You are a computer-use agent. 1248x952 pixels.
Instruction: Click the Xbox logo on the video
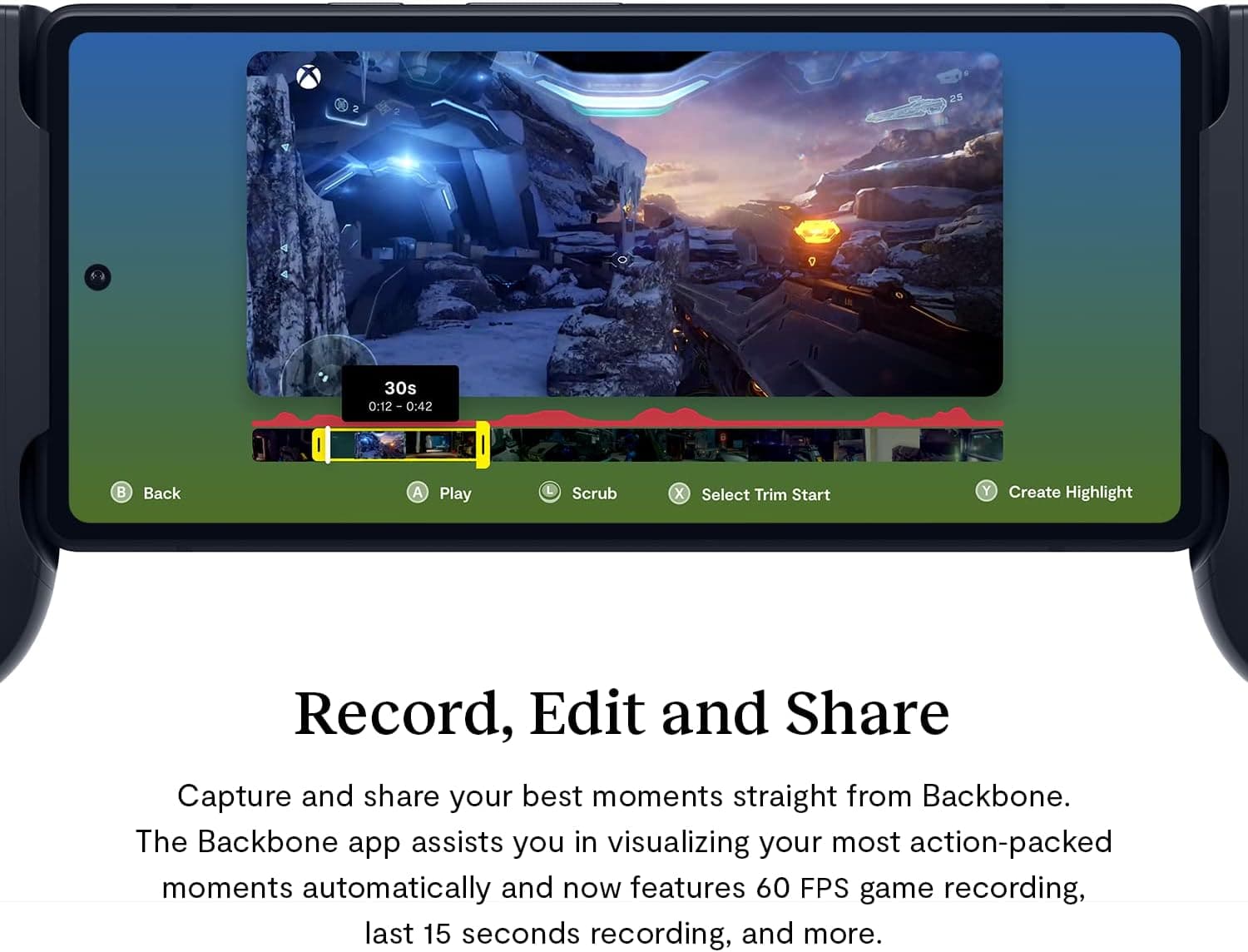pos(309,77)
